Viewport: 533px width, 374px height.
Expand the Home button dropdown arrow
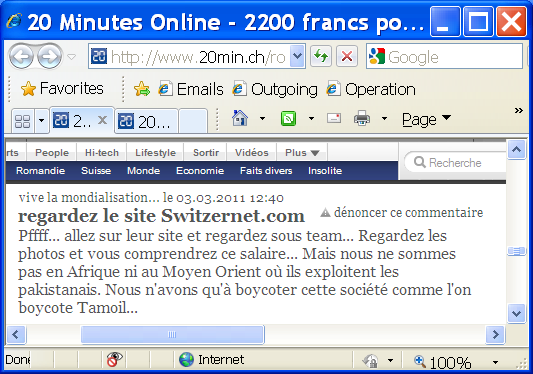click(x=262, y=119)
